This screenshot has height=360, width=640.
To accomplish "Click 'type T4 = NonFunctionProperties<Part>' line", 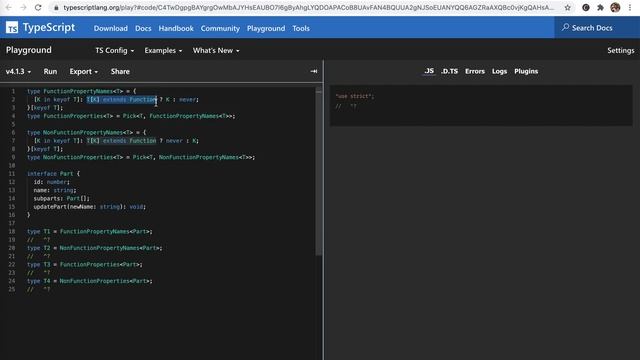I will [x=89, y=281].
